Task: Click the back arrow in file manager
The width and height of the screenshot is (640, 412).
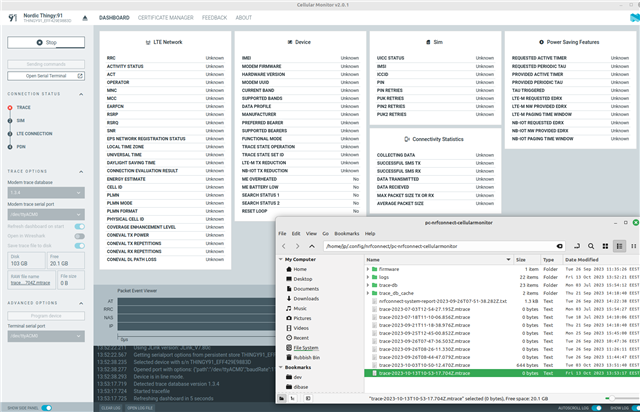Action: click(284, 246)
